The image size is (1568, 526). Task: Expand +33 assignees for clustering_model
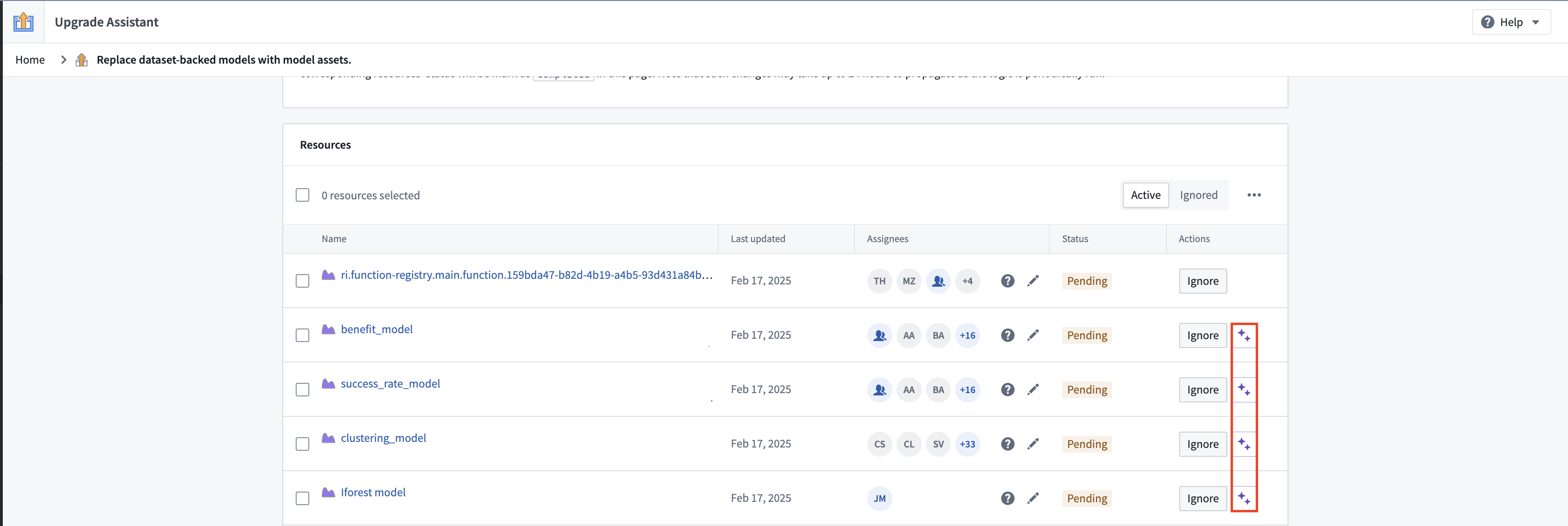click(967, 445)
